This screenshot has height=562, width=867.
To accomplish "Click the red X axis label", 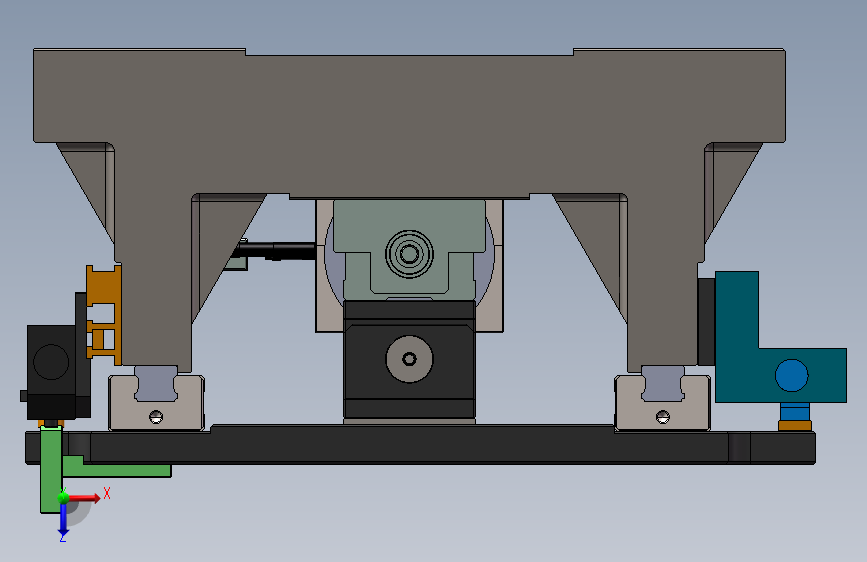I will pos(107,493).
